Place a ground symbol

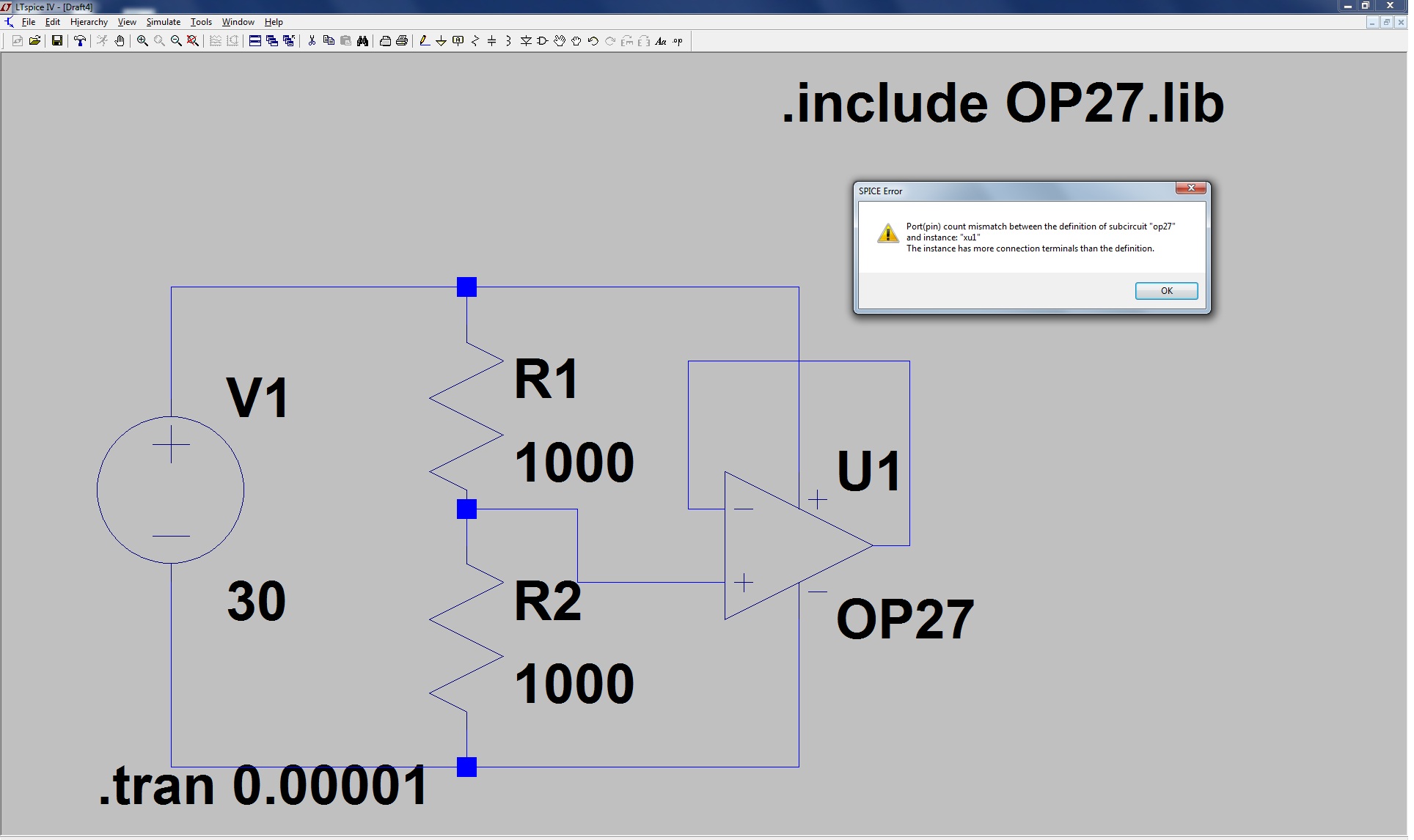(x=441, y=41)
